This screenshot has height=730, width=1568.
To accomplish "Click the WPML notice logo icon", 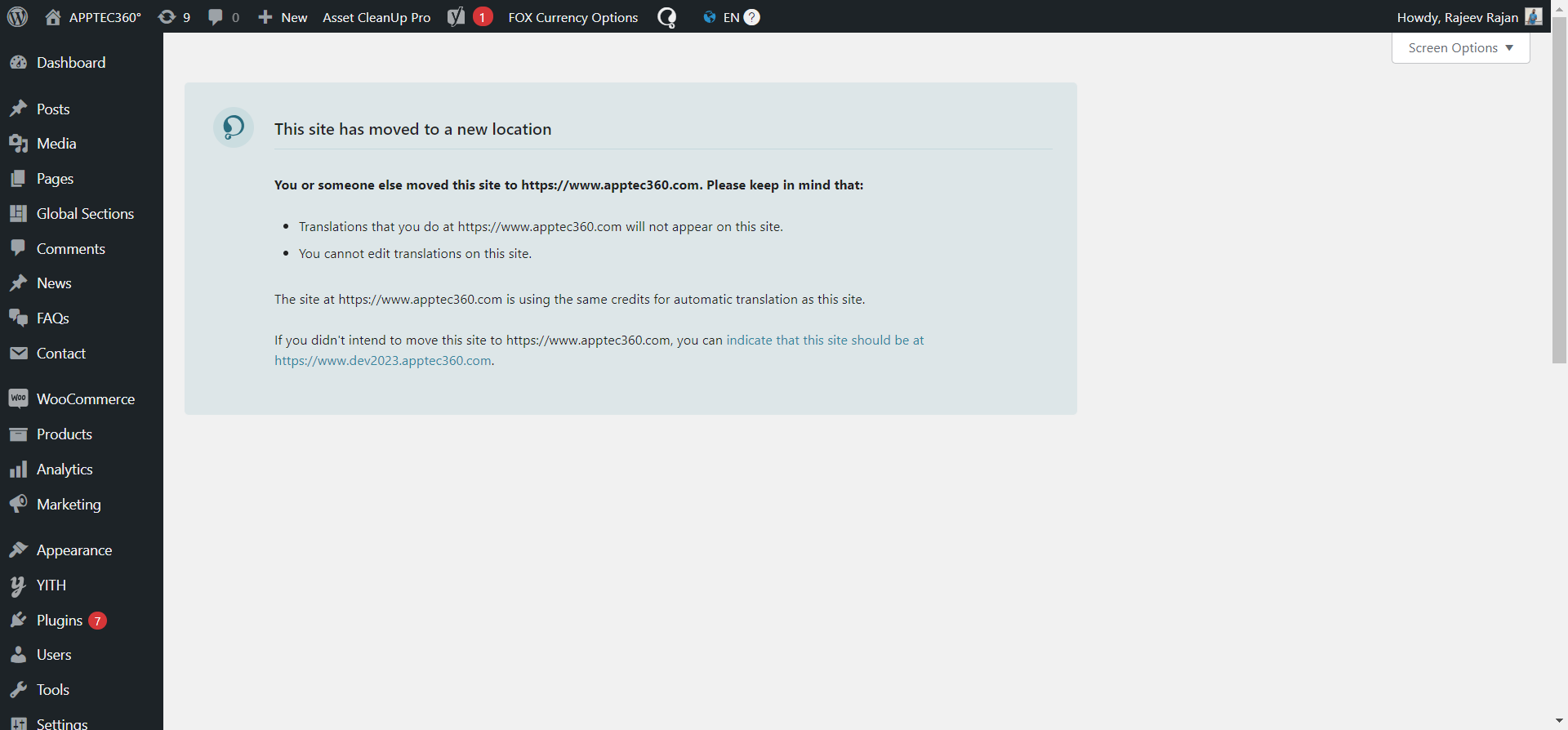I will [x=234, y=127].
